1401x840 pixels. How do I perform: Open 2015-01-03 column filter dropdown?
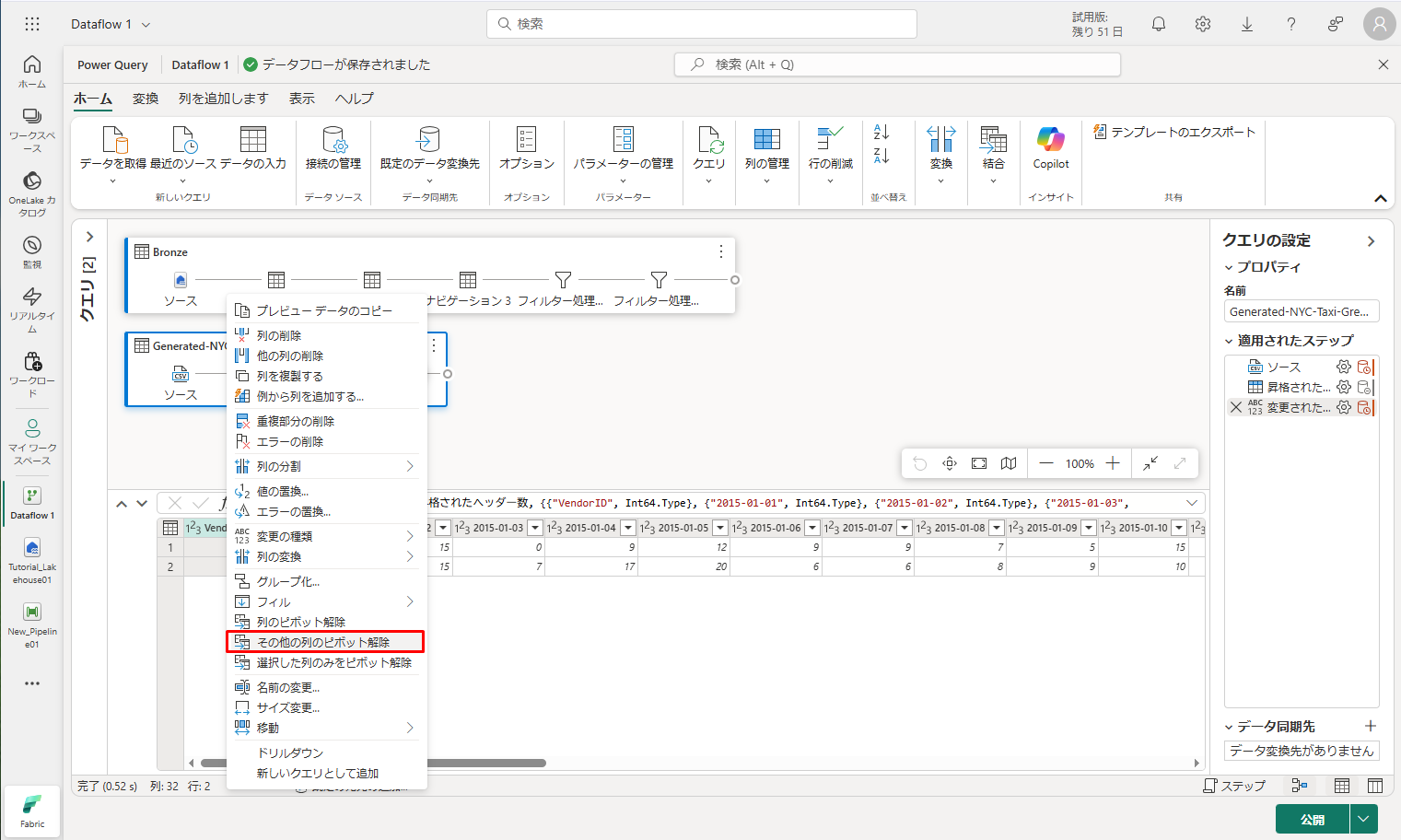click(535, 528)
